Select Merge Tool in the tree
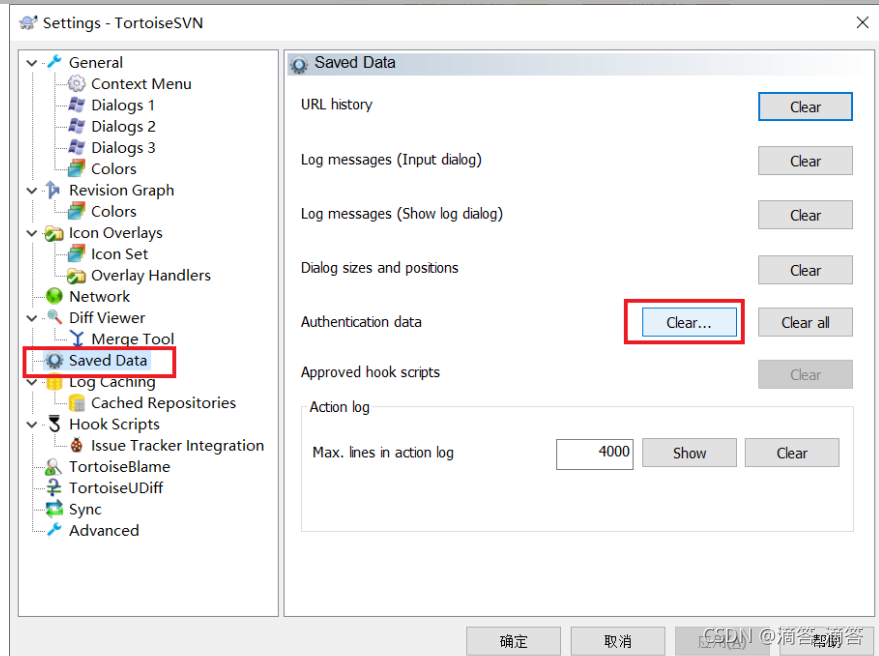The width and height of the screenshot is (879, 656). tap(133, 339)
